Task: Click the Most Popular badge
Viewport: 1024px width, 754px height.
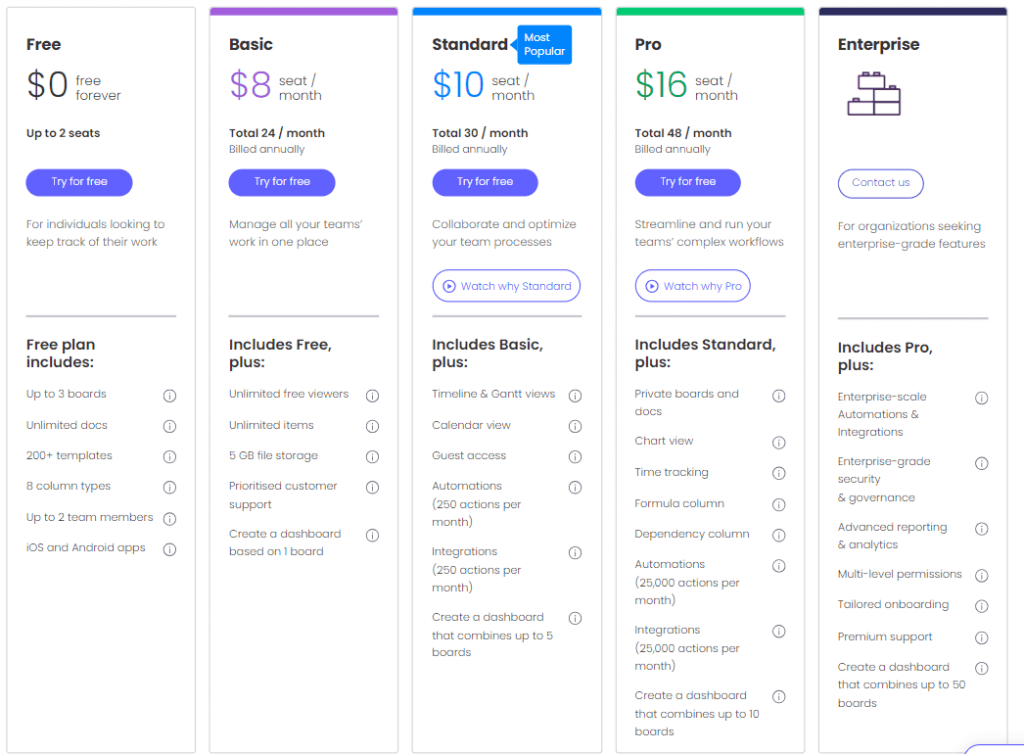Action: click(x=543, y=44)
